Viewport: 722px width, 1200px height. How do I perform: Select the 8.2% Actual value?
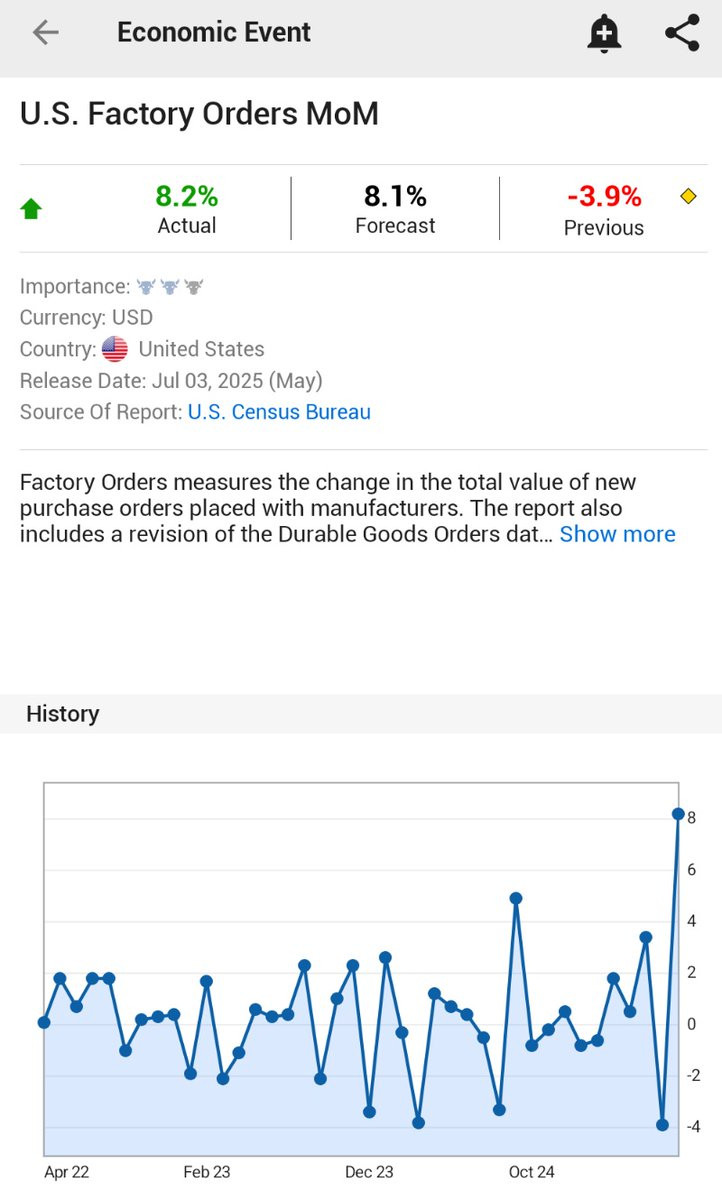click(x=187, y=195)
